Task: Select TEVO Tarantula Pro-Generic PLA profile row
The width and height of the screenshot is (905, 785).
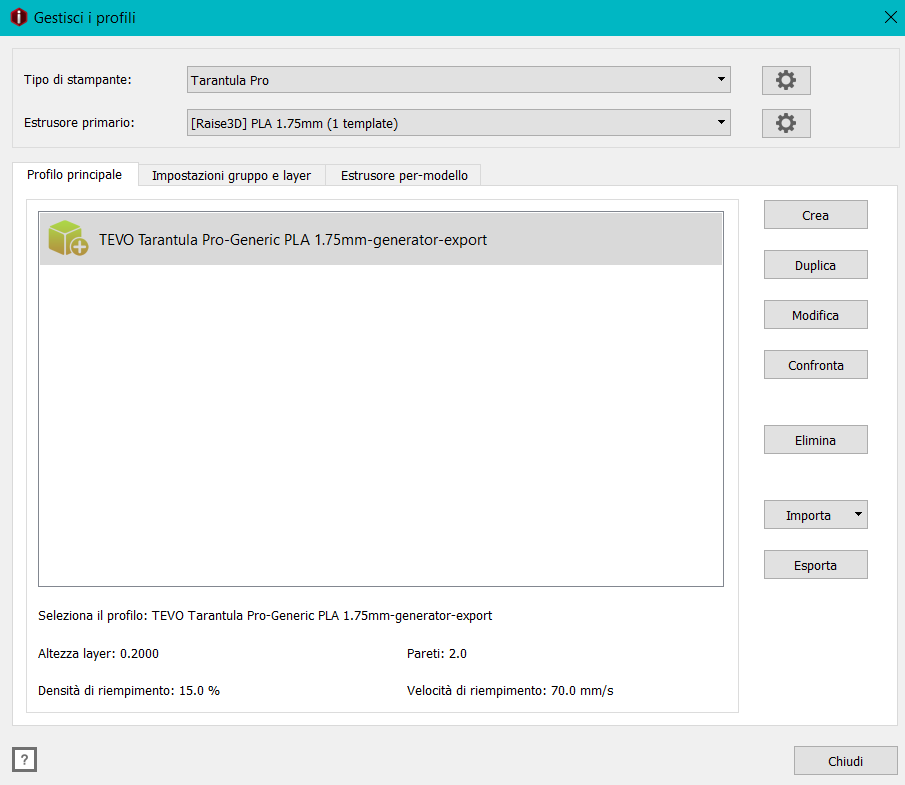Action: [381, 239]
